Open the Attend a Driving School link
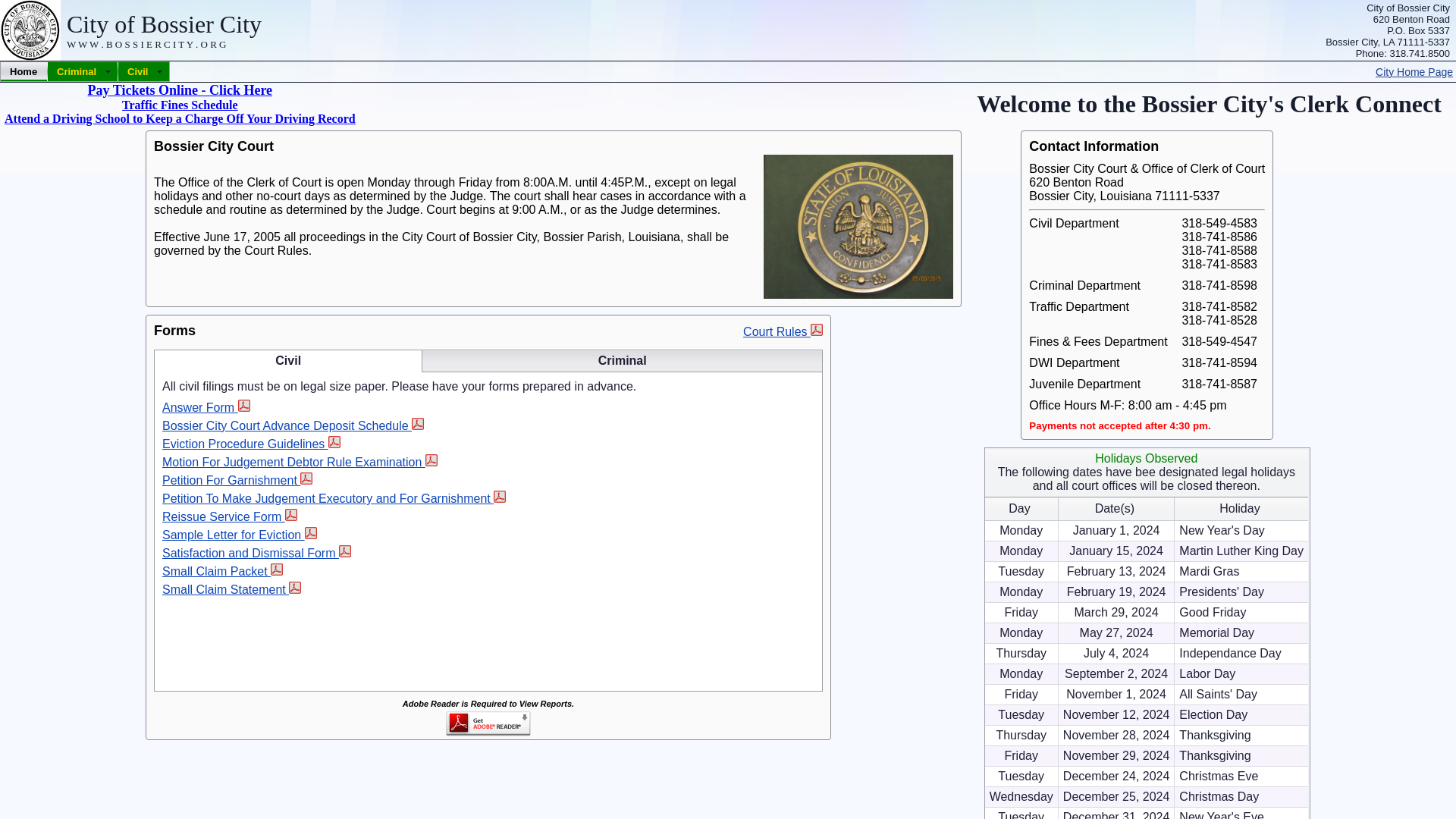The width and height of the screenshot is (1456, 819). tap(180, 119)
